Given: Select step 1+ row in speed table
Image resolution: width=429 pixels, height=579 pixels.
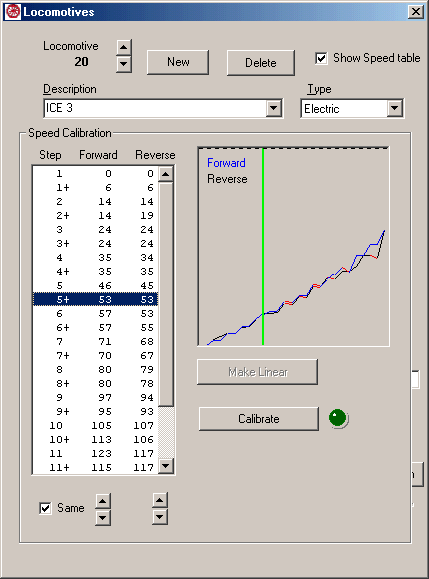Looking at the screenshot, I should tap(95, 188).
